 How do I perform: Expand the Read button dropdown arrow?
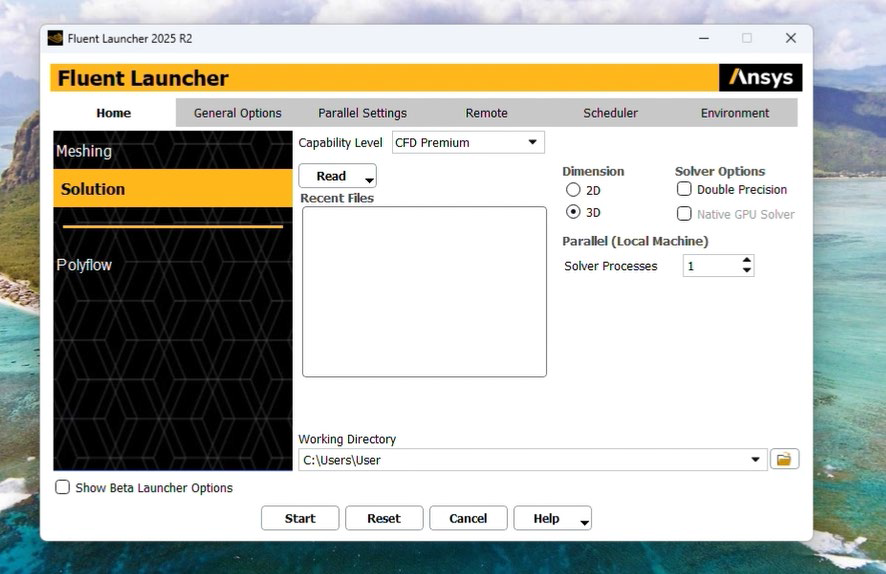pyautogui.click(x=369, y=181)
